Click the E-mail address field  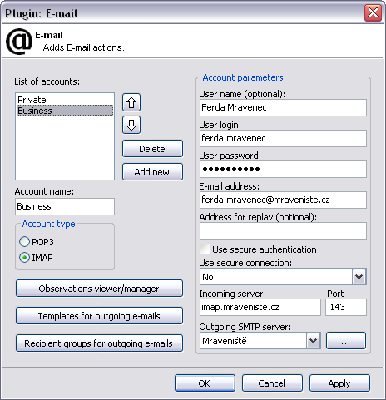coord(283,200)
